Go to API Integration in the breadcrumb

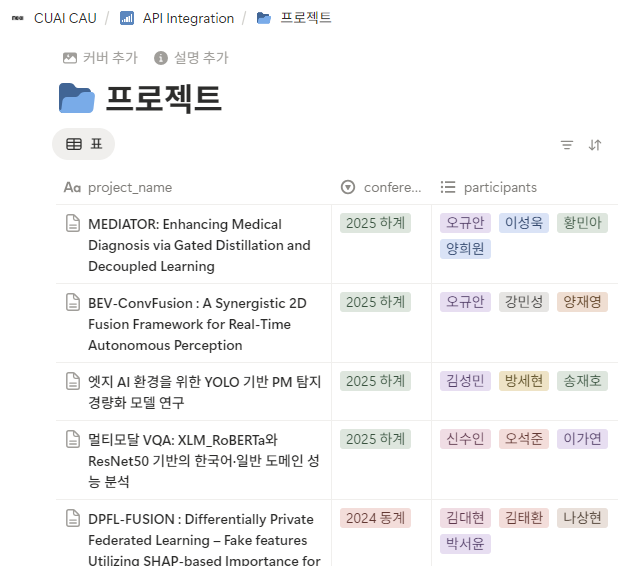click(x=188, y=18)
